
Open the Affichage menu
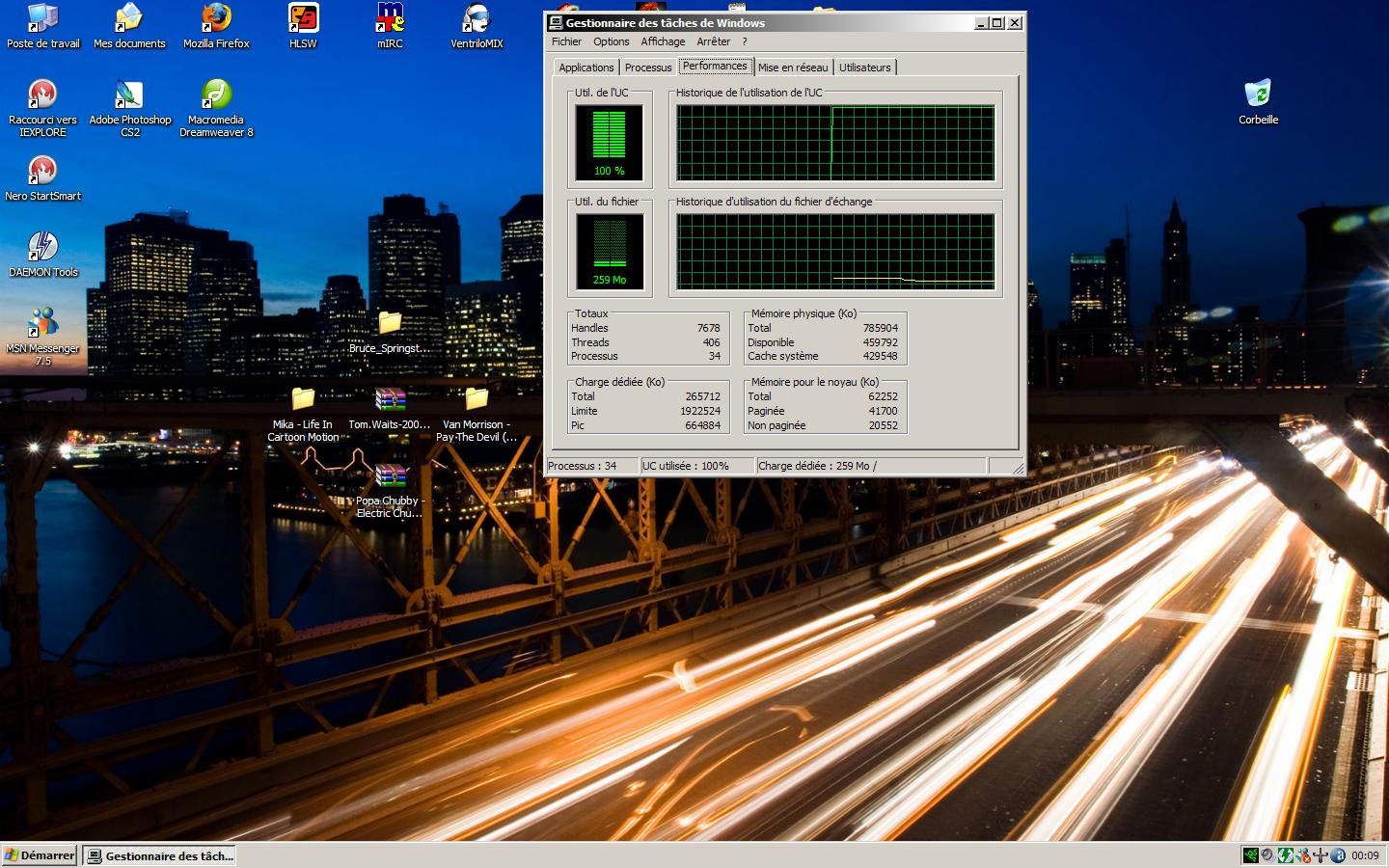(x=663, y=41)
